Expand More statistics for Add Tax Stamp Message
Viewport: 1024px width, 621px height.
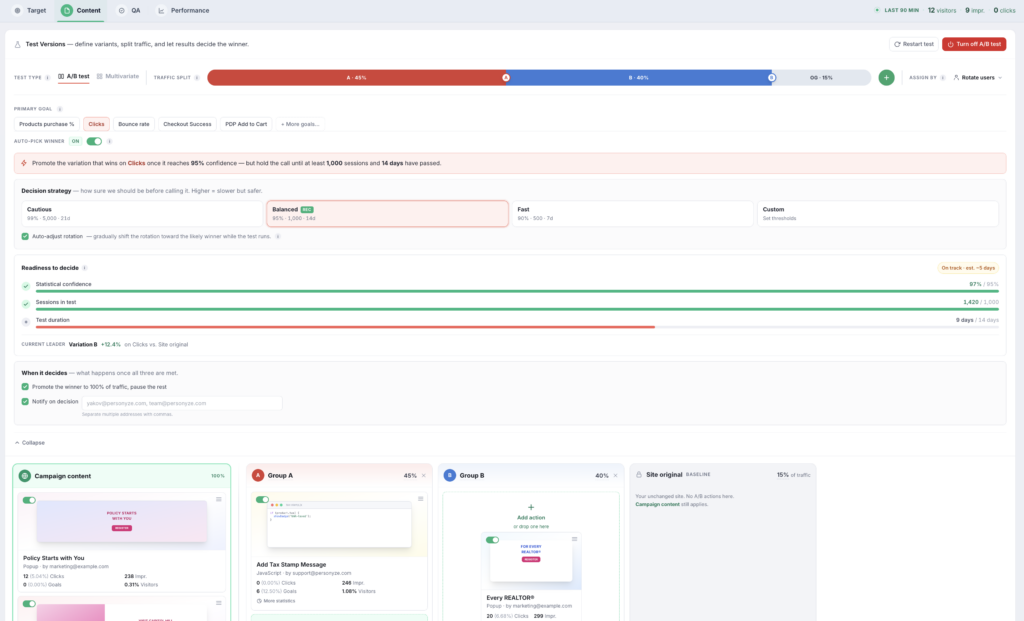[x=276, y=601]
